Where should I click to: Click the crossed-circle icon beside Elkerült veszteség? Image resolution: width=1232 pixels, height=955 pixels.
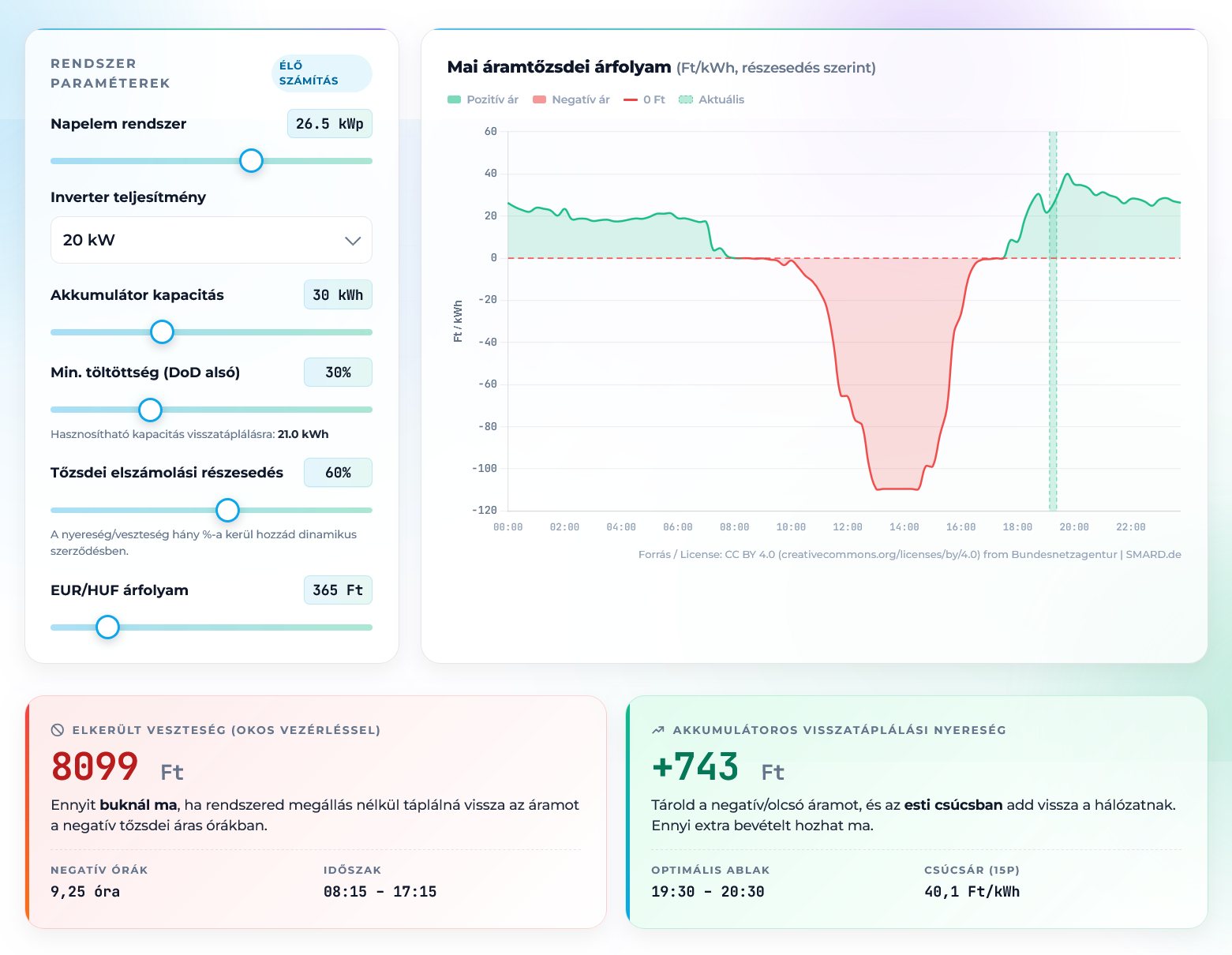[58, 730]
